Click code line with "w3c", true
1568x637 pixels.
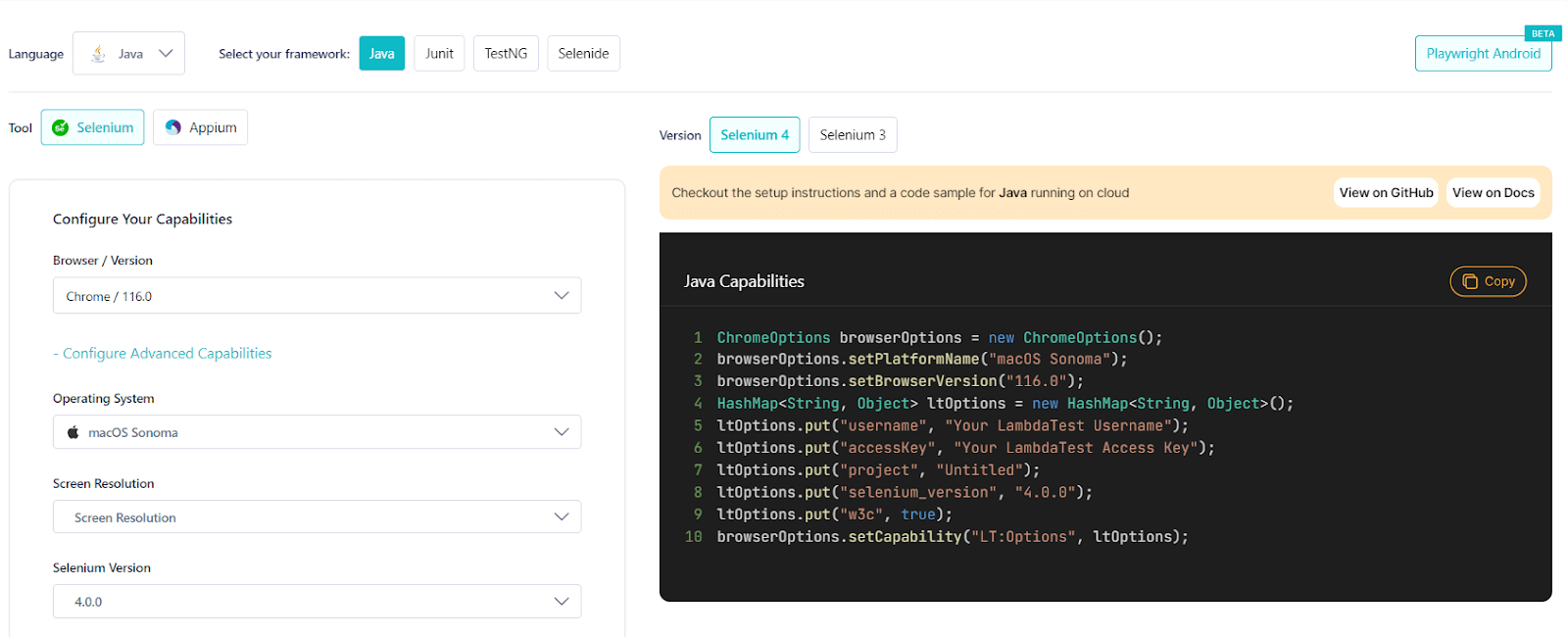(x=834, y=514)
